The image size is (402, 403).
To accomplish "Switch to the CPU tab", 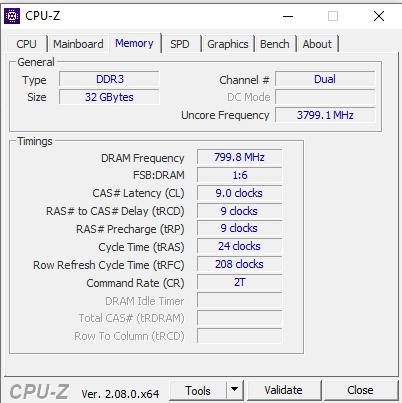I will coord(26,44).
